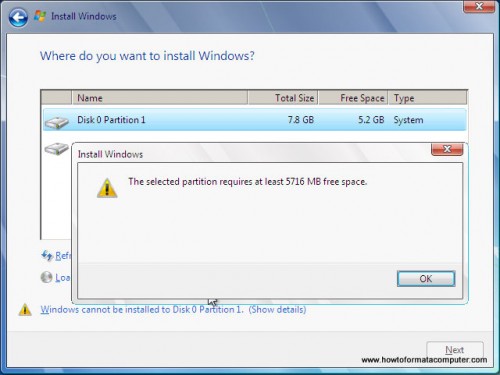
Task: Click the 'System' type cell
Action: click(x=408, y=120)
